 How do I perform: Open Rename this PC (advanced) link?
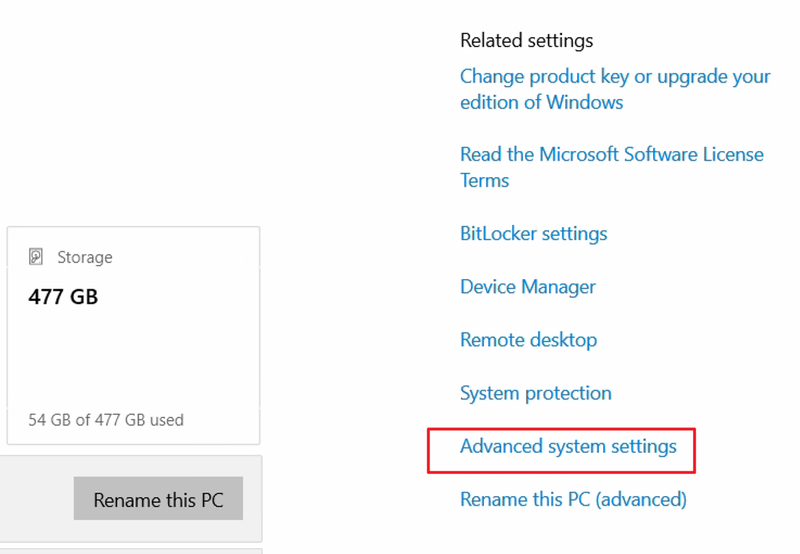tap(573, 499)
